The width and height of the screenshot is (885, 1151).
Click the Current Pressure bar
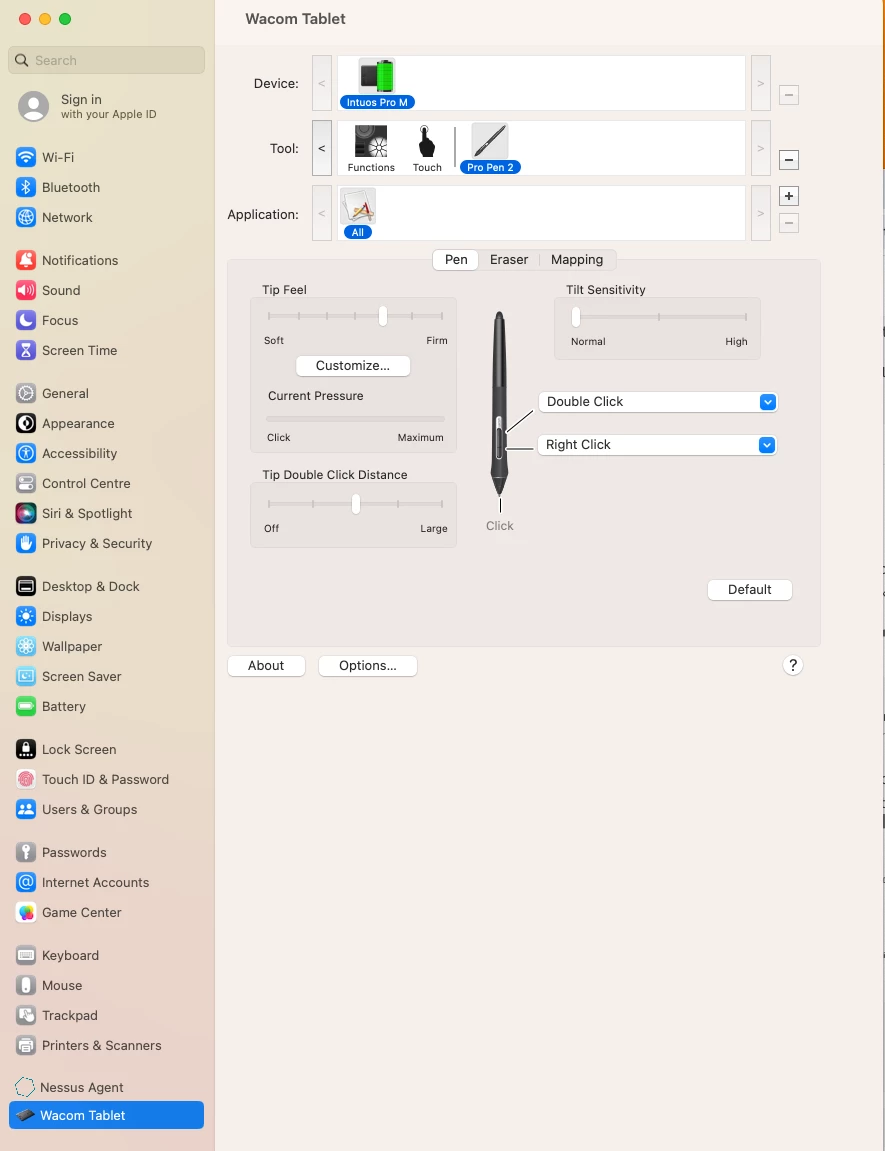355,418
